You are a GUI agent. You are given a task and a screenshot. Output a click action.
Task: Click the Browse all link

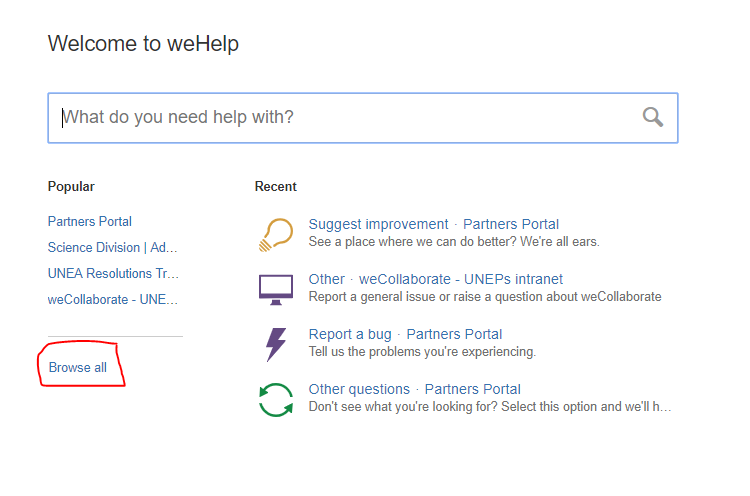pos(77,367)
